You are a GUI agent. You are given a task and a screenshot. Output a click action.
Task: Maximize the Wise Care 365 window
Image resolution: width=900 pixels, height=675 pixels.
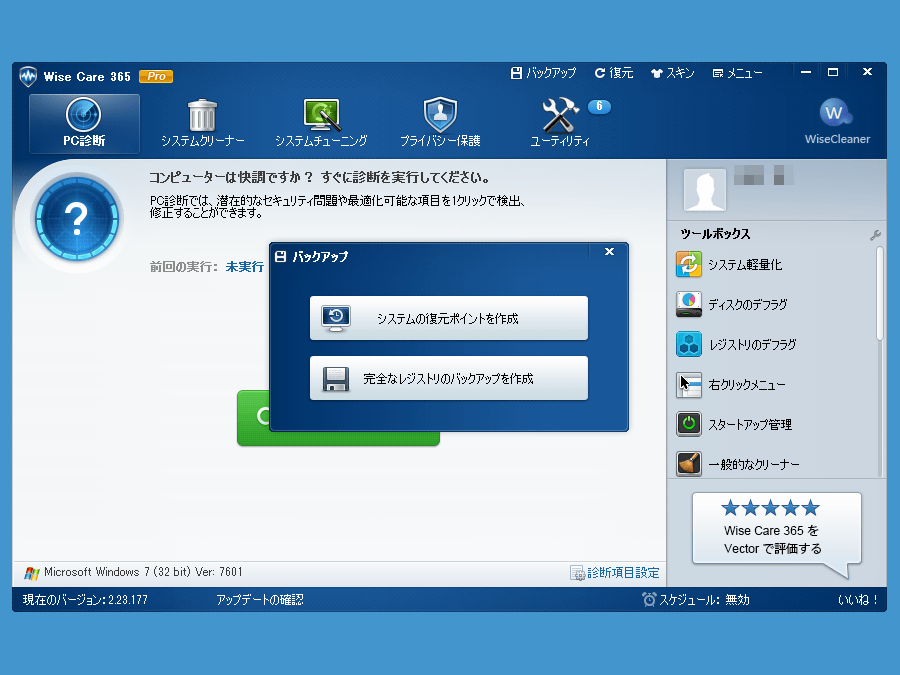point(833,72)
